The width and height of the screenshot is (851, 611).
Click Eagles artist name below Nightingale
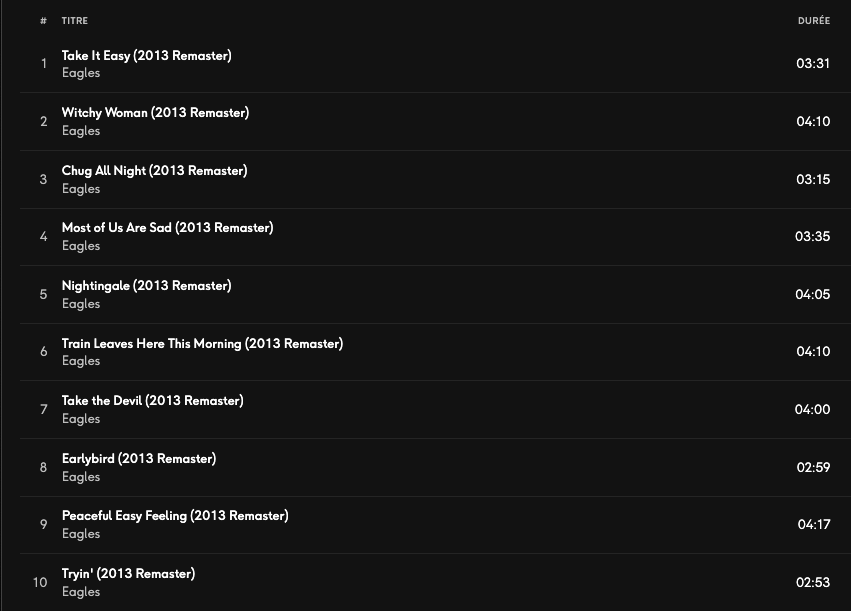81,304
